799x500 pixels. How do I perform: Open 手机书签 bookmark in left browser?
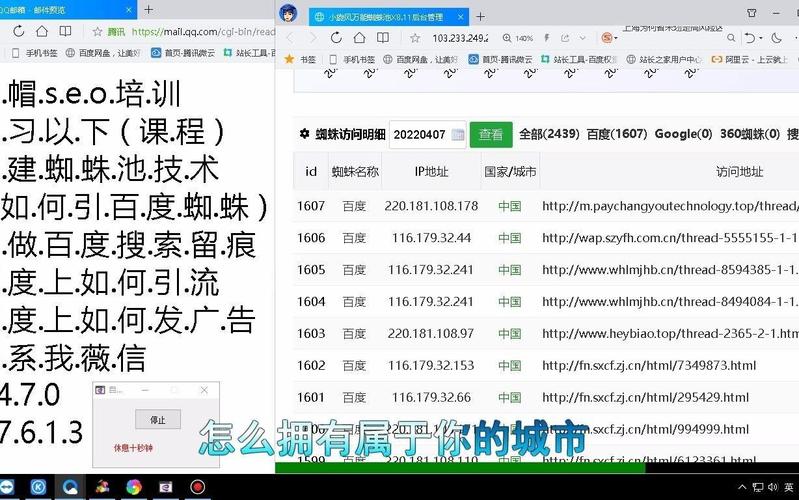pyautogui.click(x=35, y=52)
